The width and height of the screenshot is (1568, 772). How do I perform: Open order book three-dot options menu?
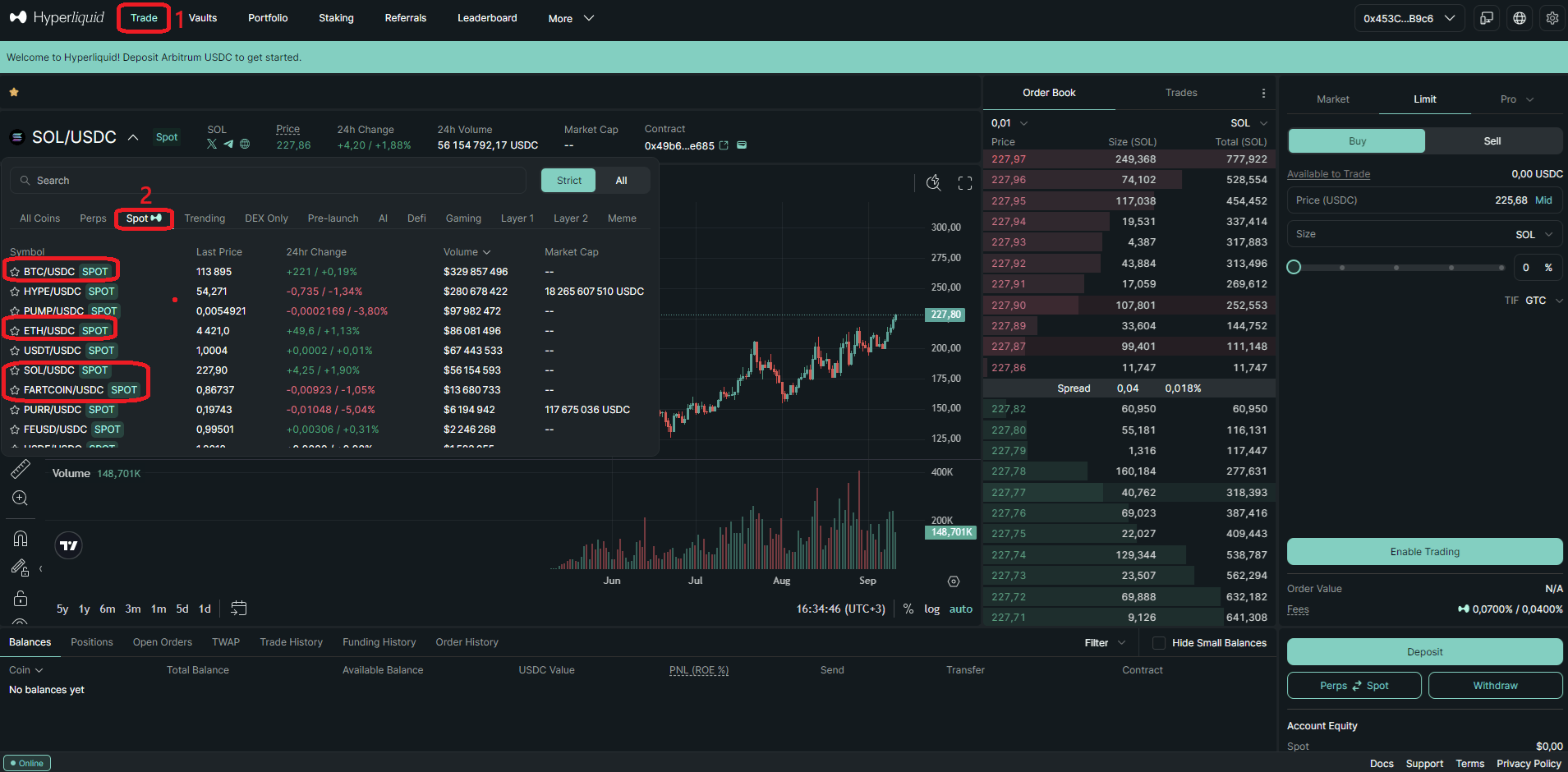(1263, 93)
